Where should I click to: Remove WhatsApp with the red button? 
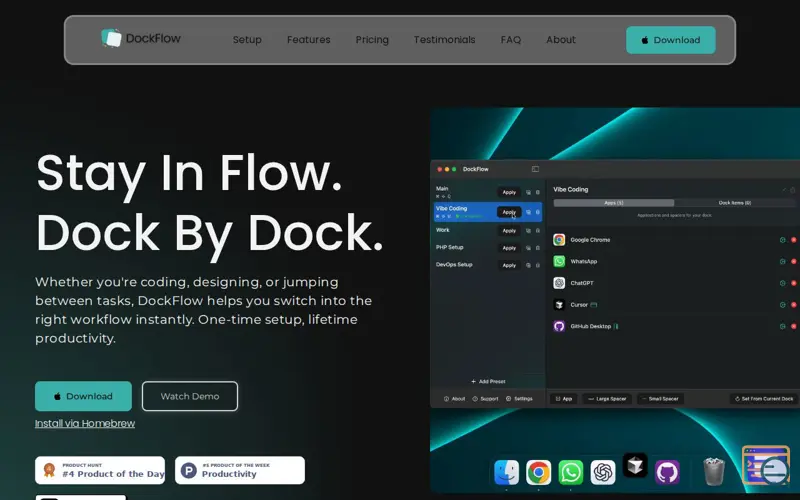(793, 261)
